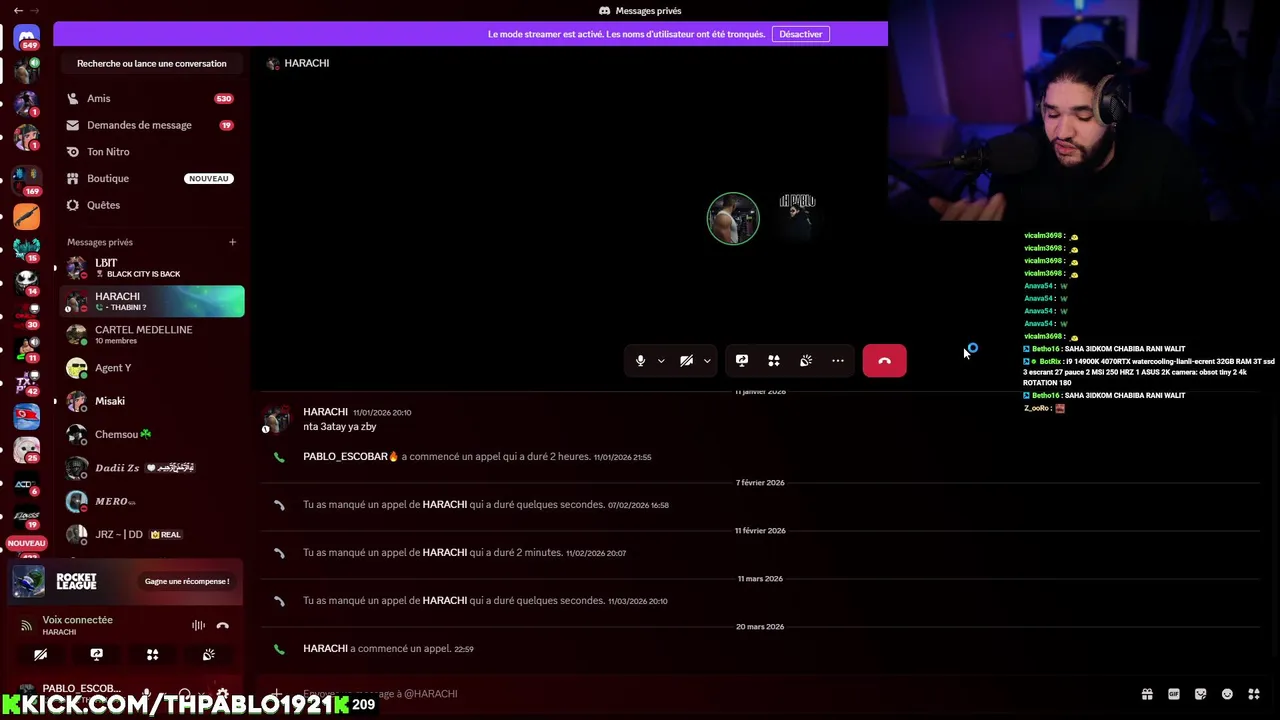1280x720 pixels.
Task: Open CARTEL MEDELLINE group chat
Action: pyautogui.click(x=152, y=334)
